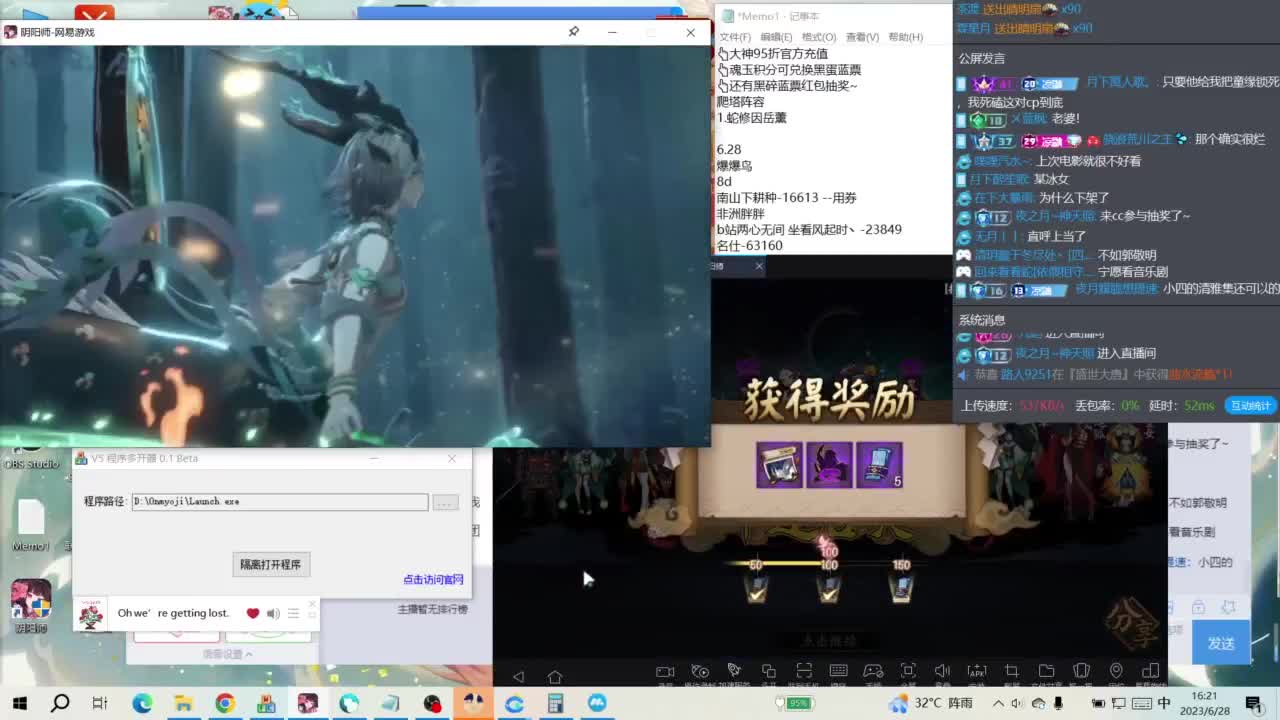Viewport: 1280px width, 720px height.
Task: Pin the Onmyoji game window on top
Action: coord(574,32)
